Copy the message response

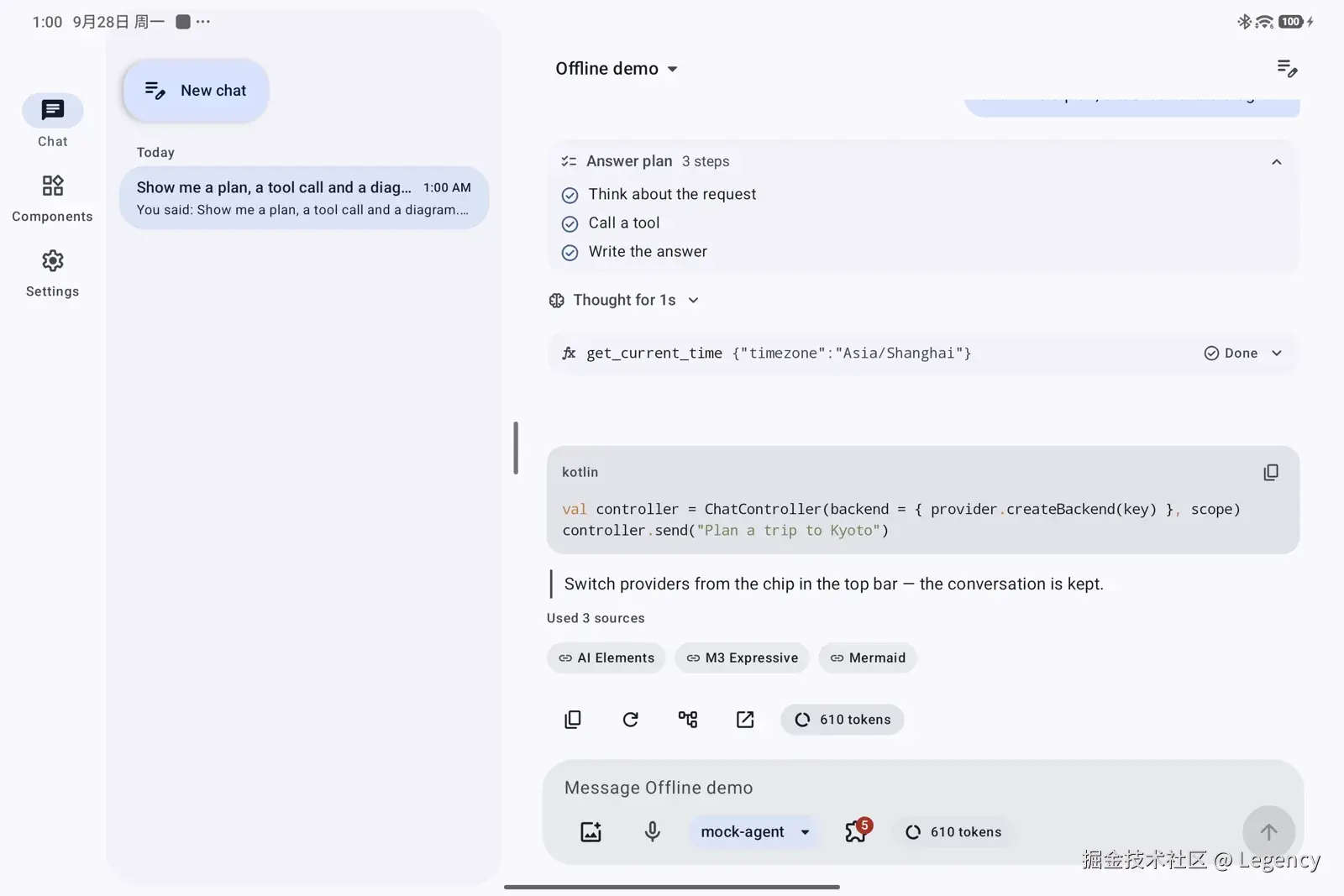pos(573,720)
